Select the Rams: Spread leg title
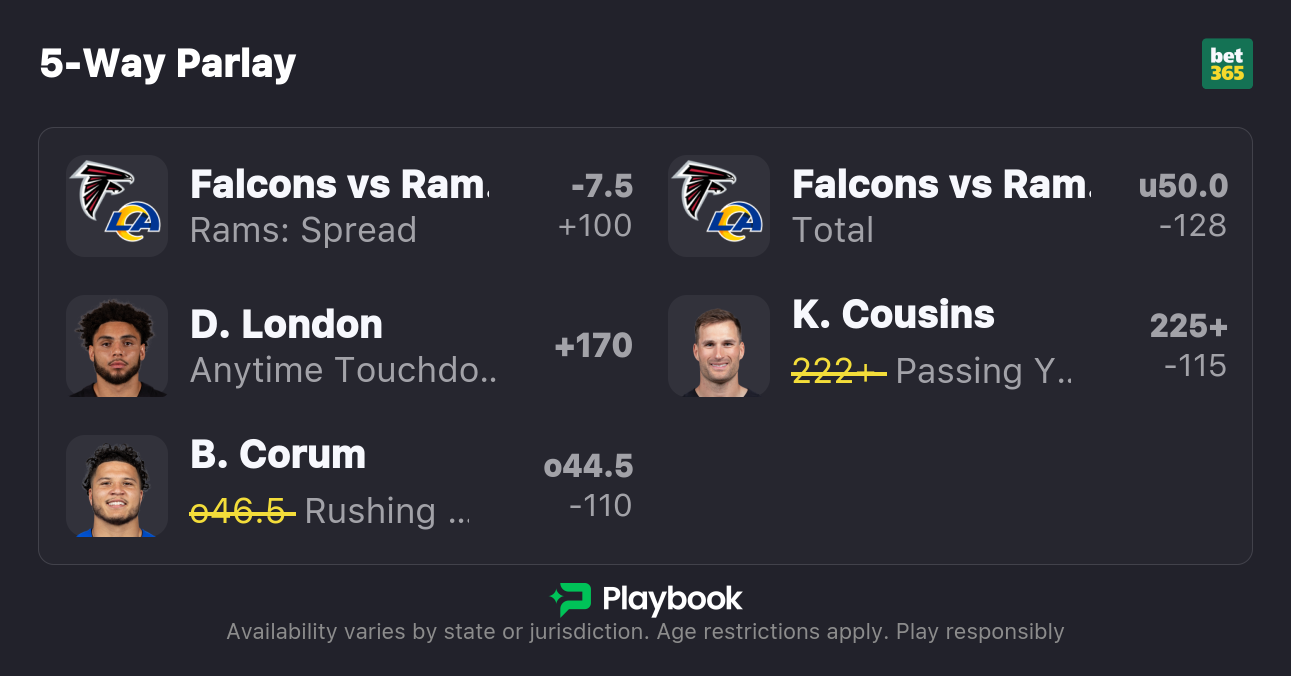Image resolution: width=1291 pixels, height=676 pixels. [339, 185]
